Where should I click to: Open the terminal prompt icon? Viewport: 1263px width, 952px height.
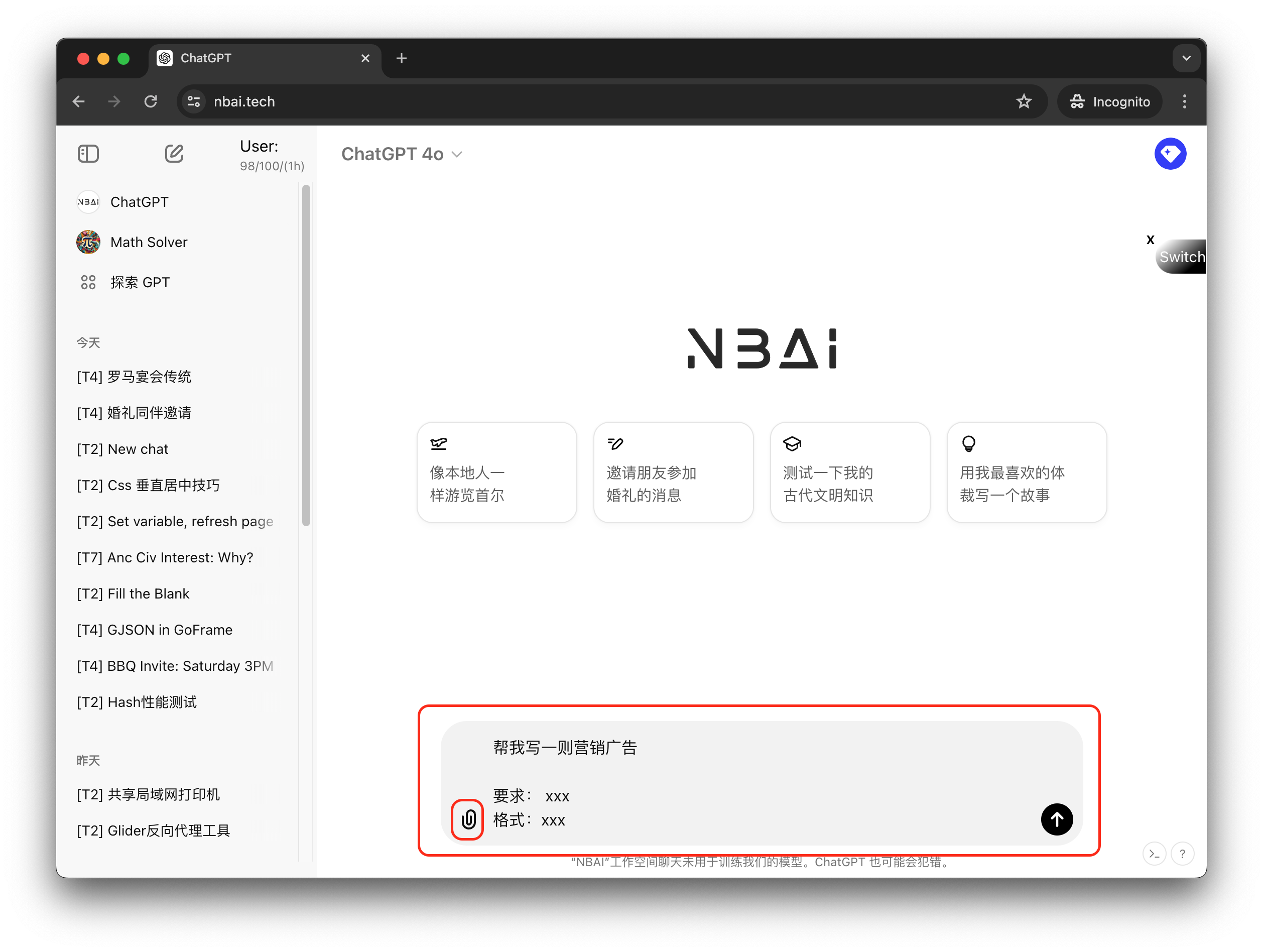[x=1154, y=854]
